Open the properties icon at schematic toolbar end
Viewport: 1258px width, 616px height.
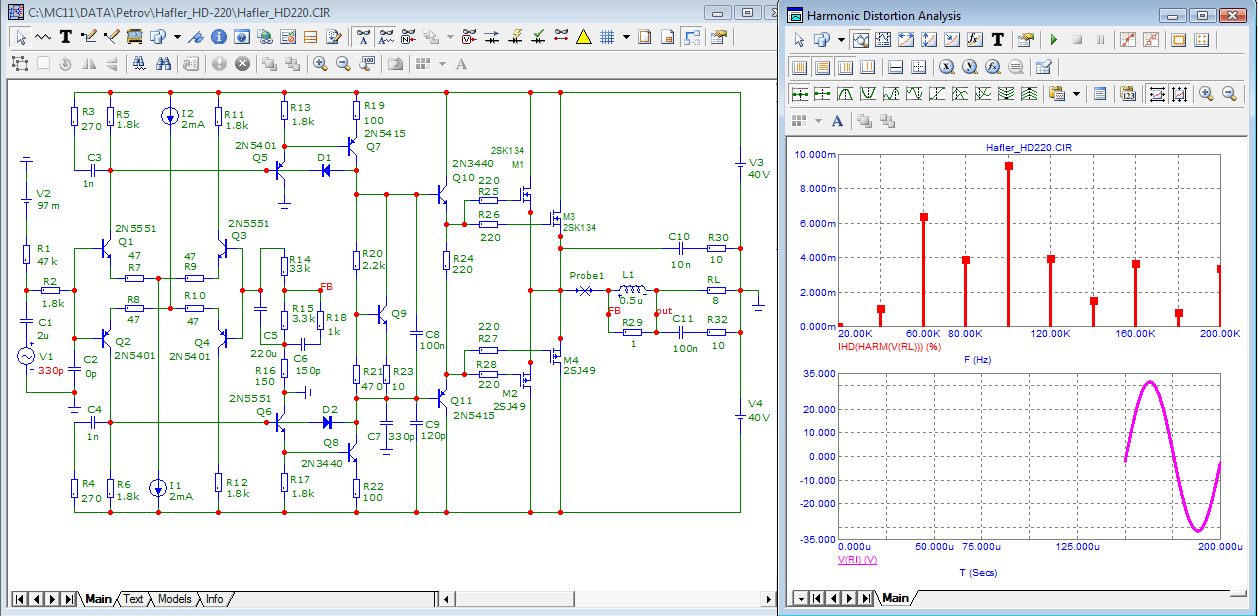click(x=717, y=37)
